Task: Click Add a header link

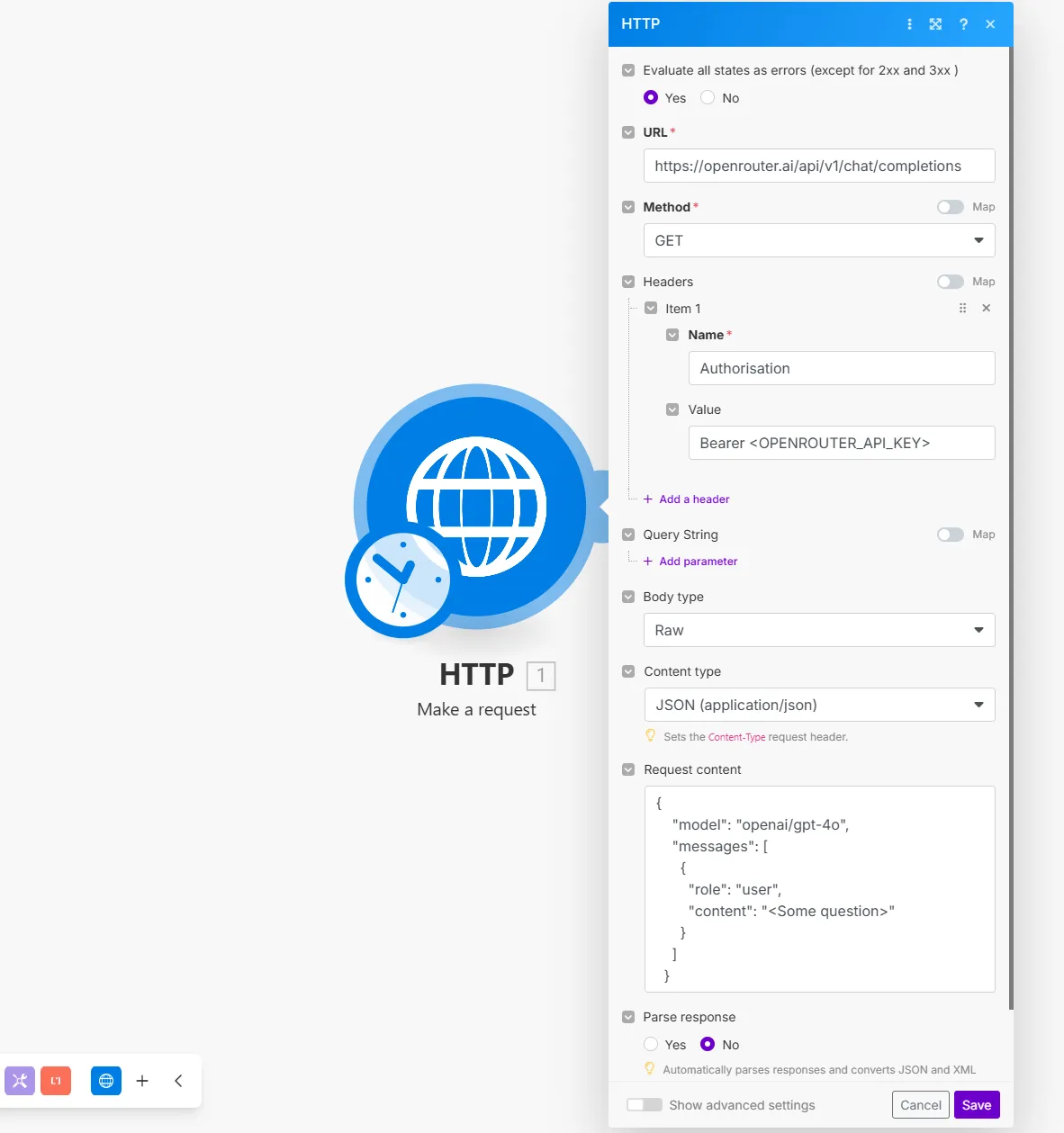Action: [x=693, y=499]
